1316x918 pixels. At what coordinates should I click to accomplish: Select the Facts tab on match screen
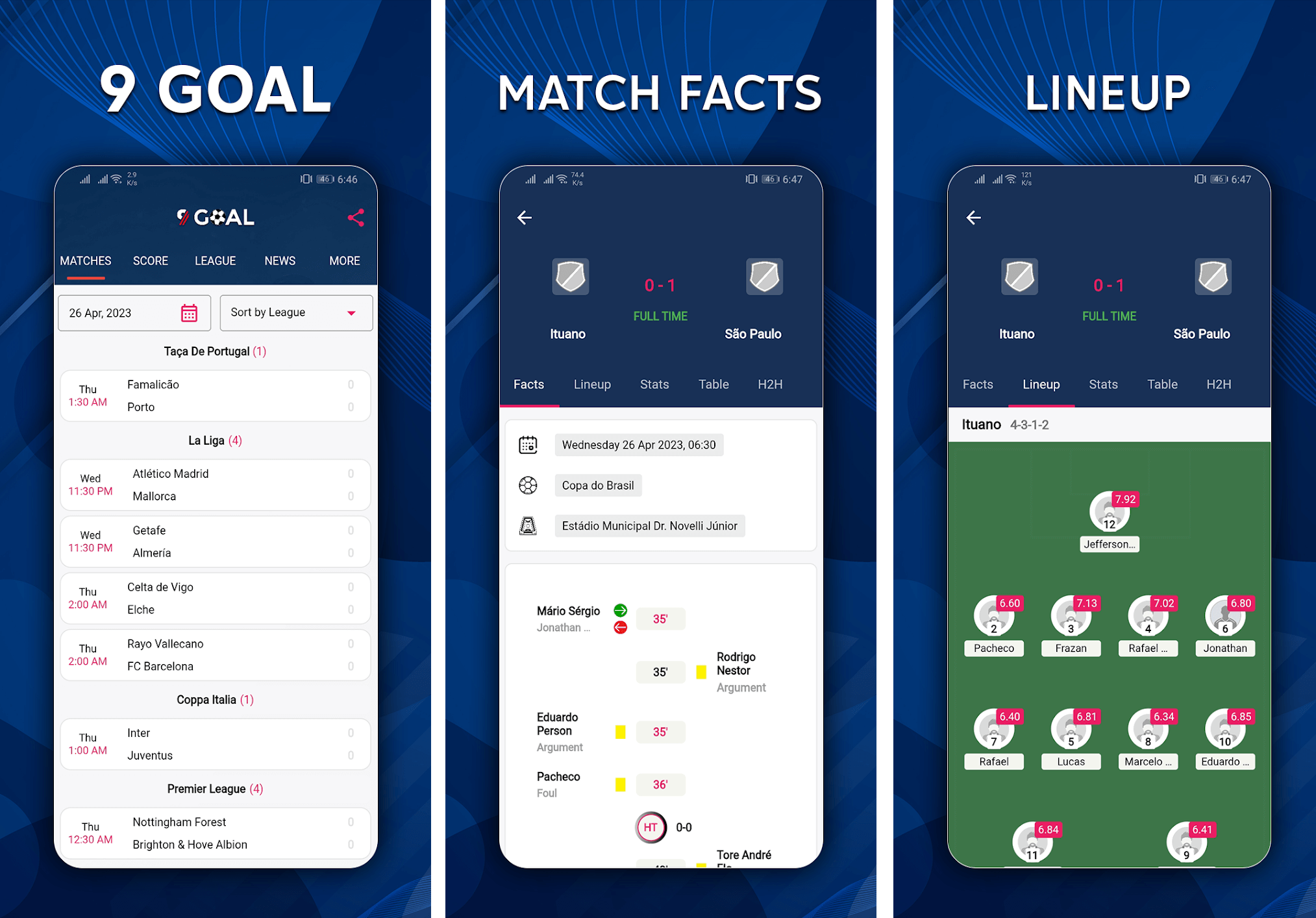(x=528, y=383)
